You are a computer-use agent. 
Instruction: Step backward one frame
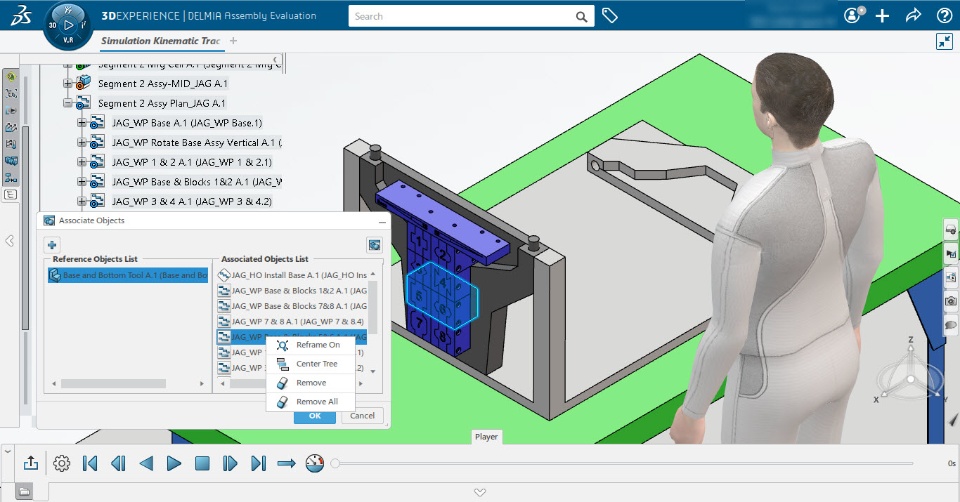[x=118, y=463]
